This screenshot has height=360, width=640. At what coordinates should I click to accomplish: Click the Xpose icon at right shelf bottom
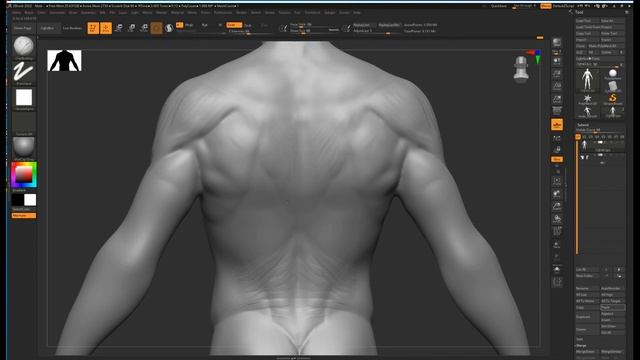coord(557,282)
